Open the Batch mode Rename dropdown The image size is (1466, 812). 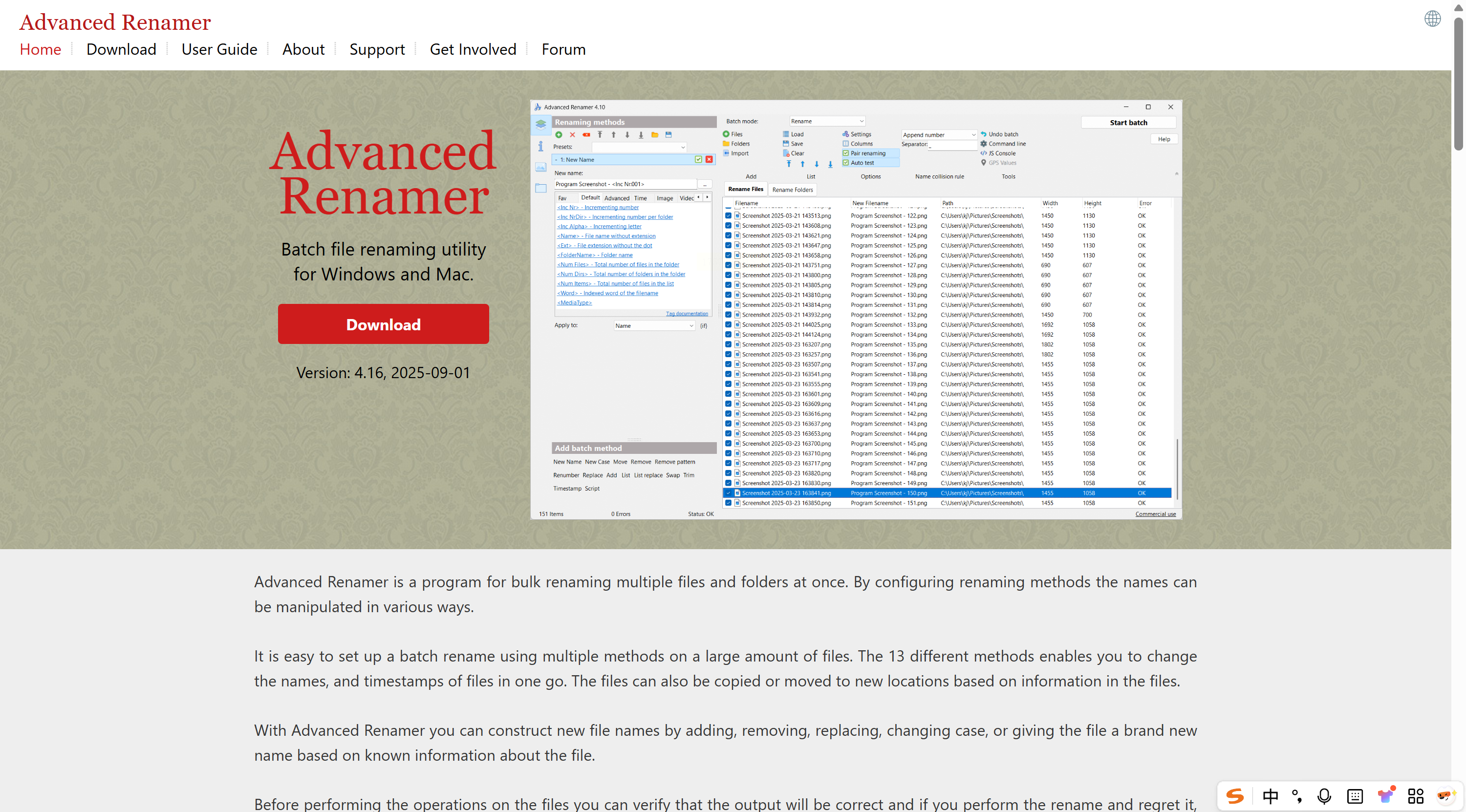click(827, 121)
